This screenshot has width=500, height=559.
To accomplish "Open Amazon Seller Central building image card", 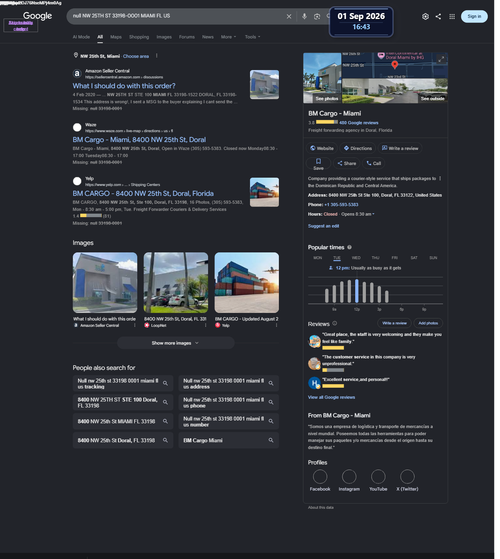I will pos(105,283).
